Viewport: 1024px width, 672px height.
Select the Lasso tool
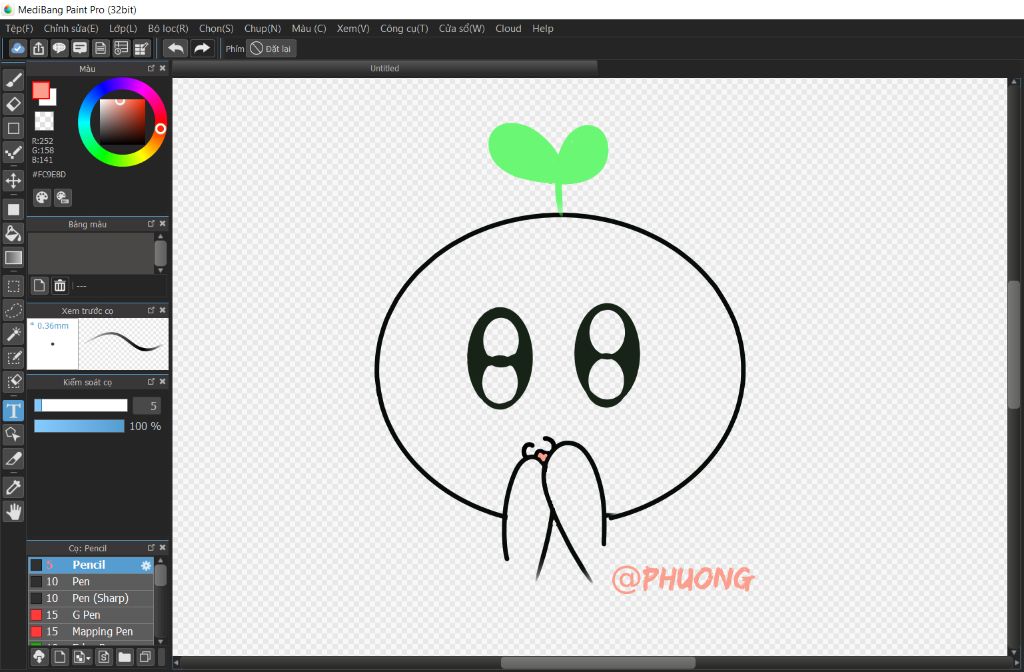point(13,310)
